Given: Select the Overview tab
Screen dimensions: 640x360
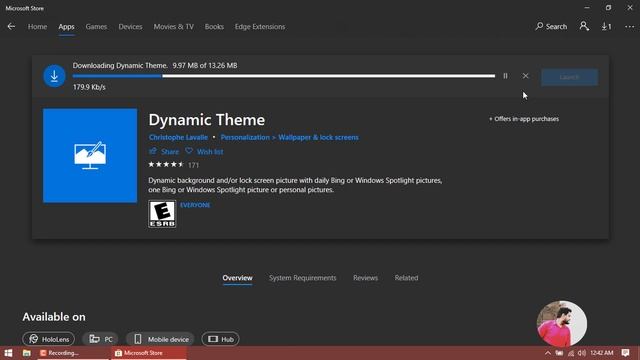Looking at the screenshot, I should pos(238,278).
